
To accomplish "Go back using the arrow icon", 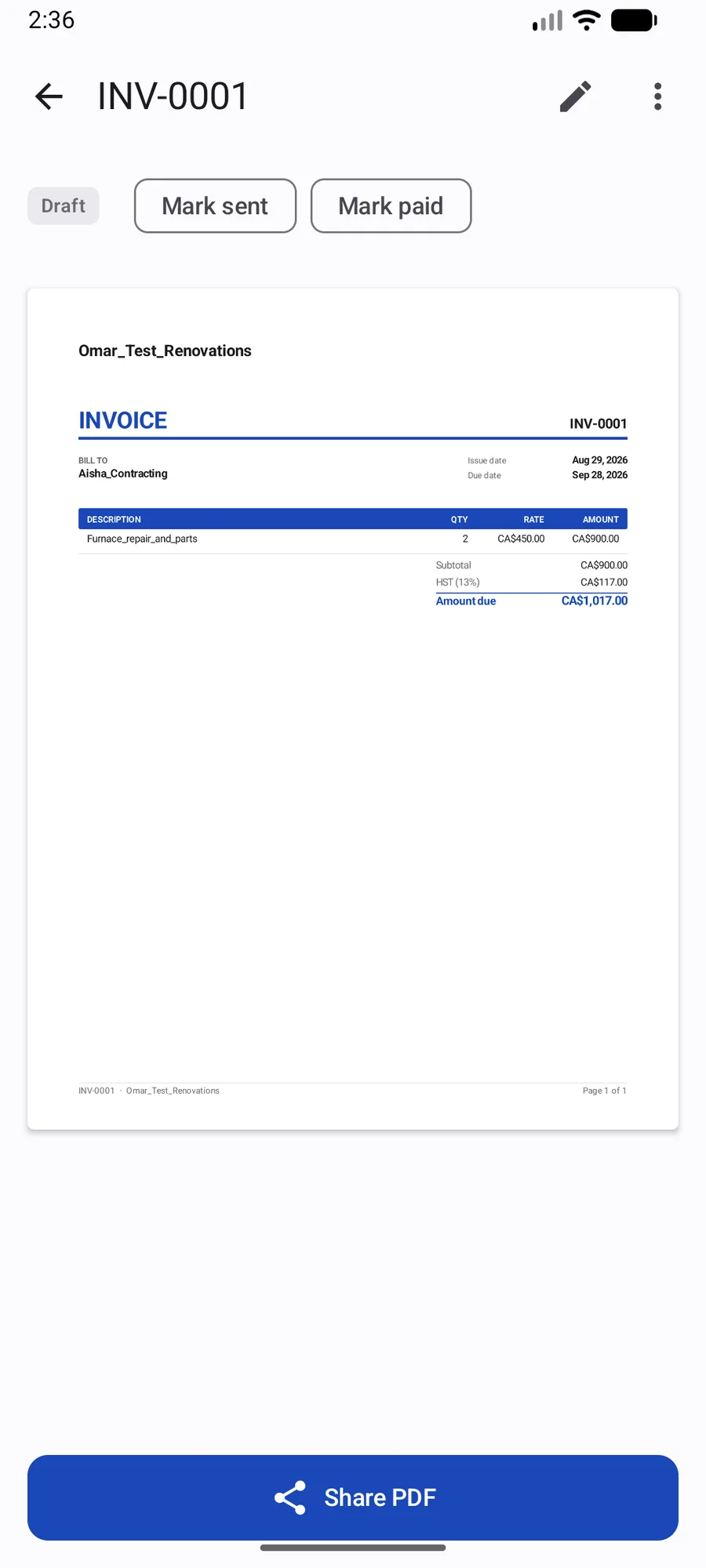I will point(49,96).
